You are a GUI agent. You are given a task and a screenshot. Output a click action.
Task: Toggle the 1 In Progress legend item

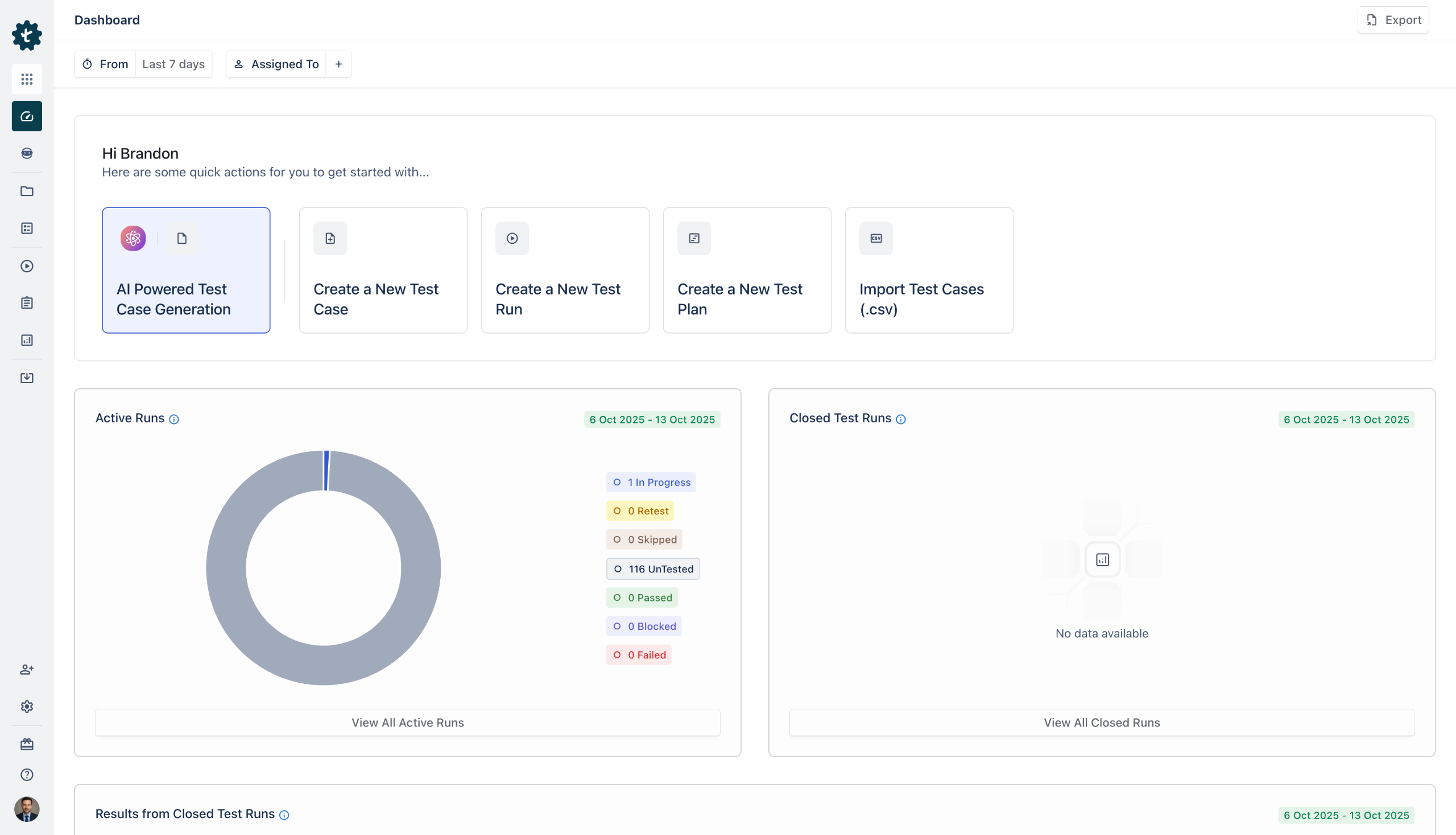651,483
